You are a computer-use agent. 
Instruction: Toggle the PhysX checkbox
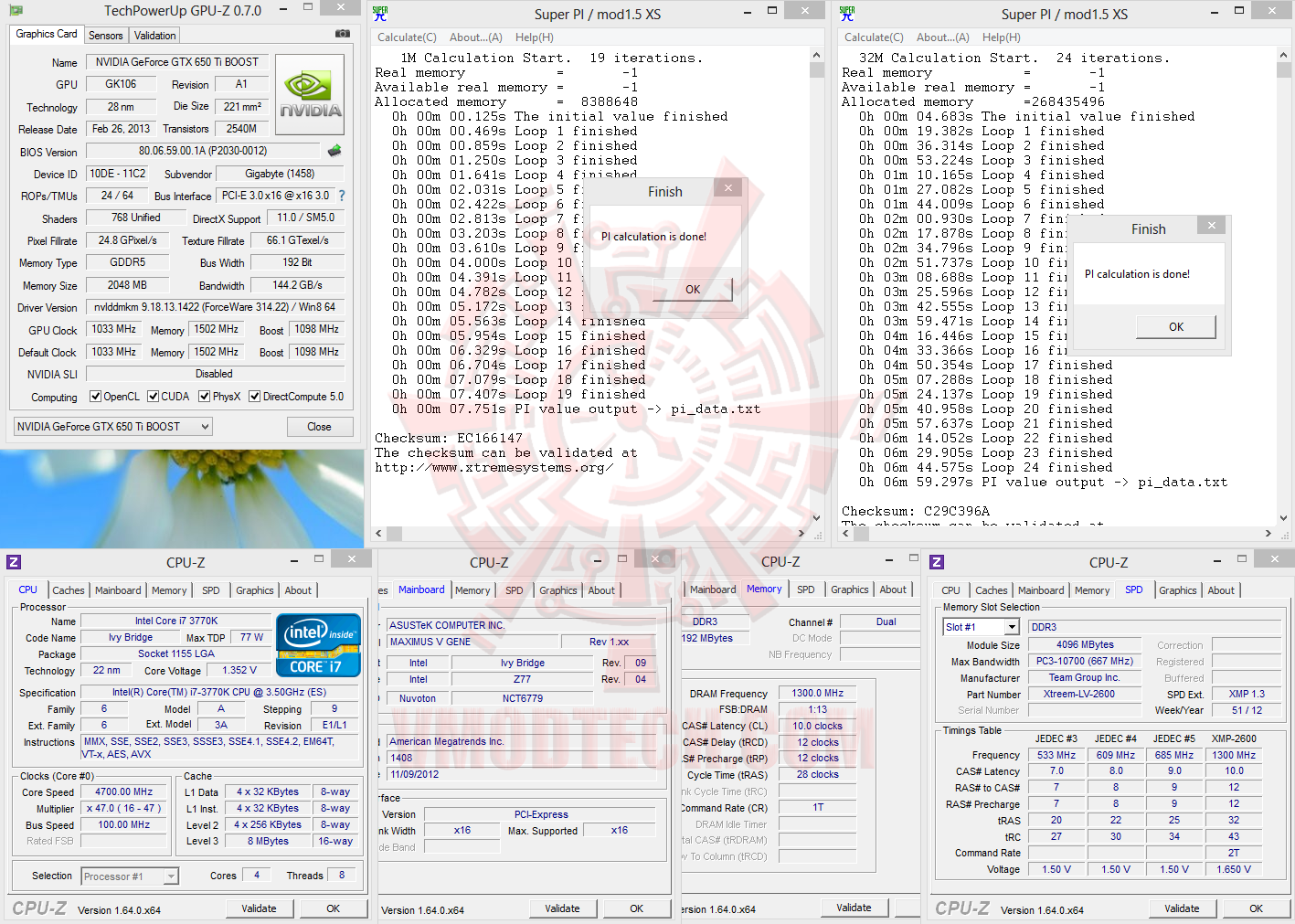pos(205,397)
